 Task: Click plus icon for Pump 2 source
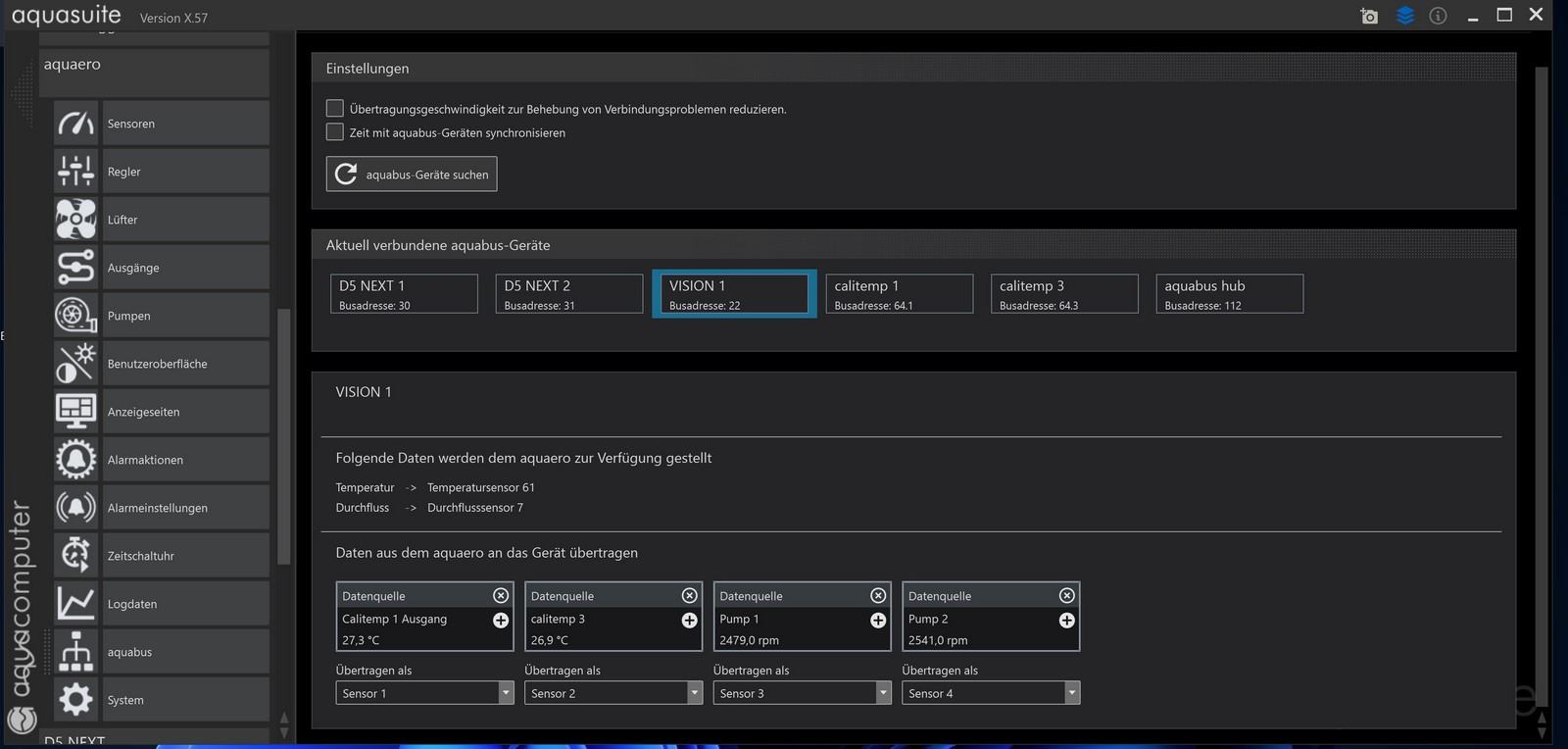pyautogui.click(x=1067, y=621)
